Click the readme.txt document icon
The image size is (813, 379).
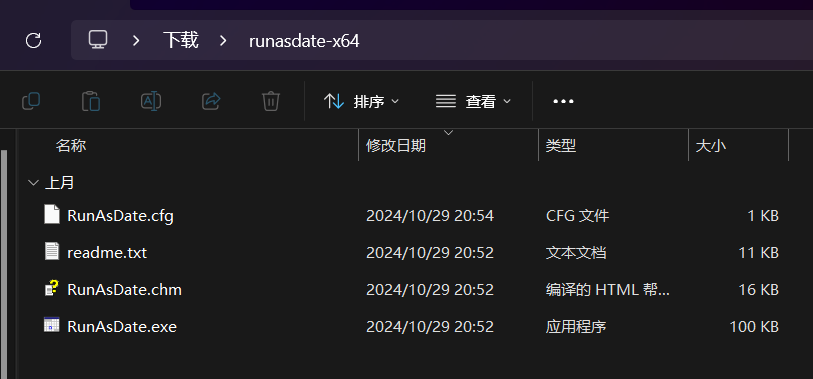[x=51, y=251]
